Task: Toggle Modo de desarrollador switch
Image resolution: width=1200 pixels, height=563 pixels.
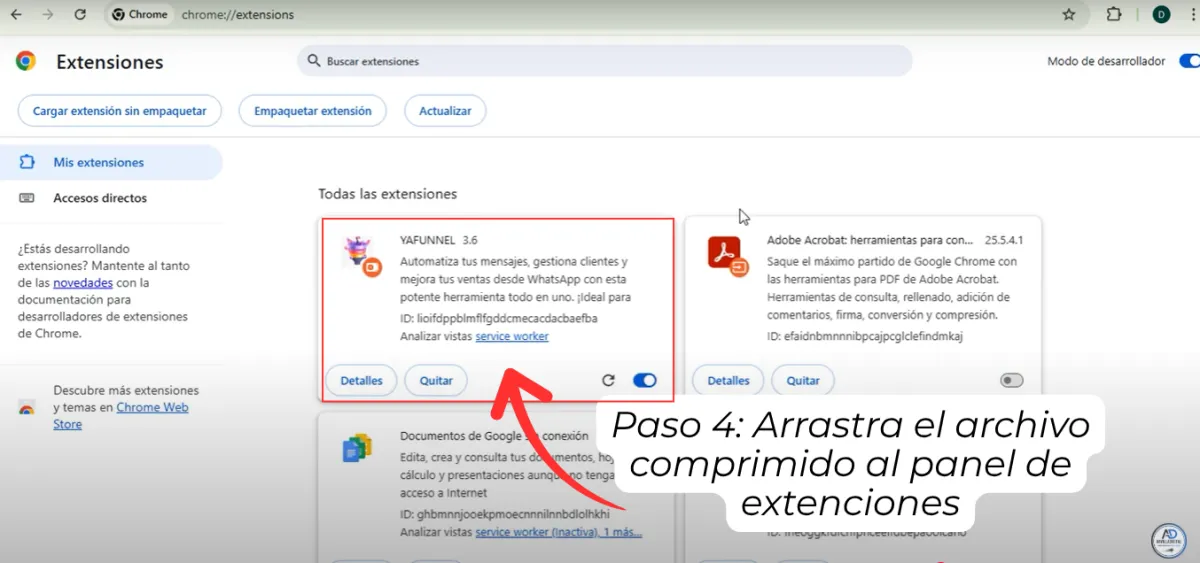Action: pos(1189,61)
